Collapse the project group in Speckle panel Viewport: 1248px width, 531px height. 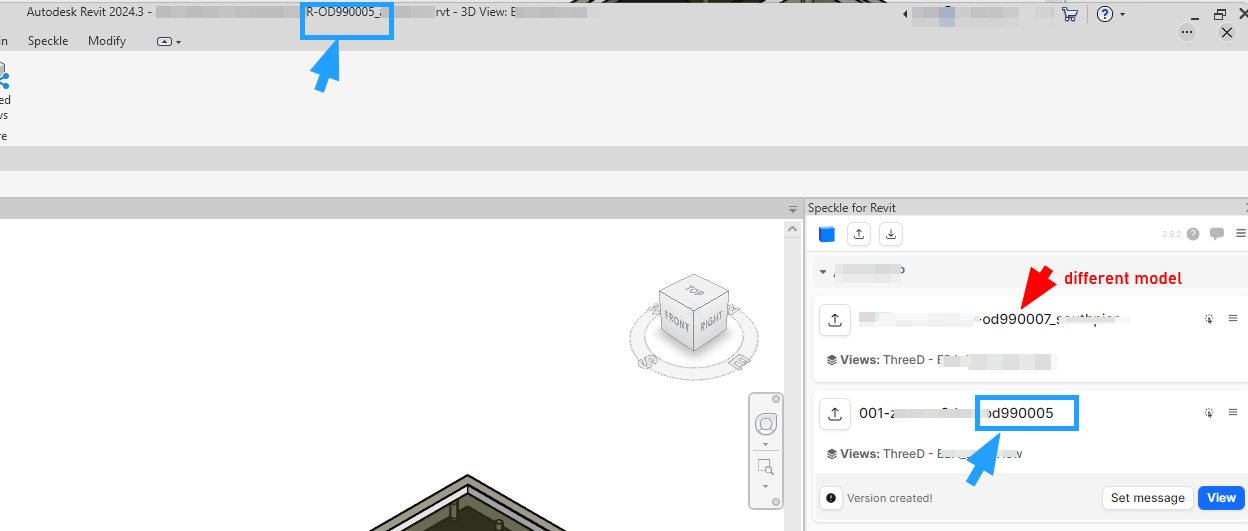click(x=822, y=271)
